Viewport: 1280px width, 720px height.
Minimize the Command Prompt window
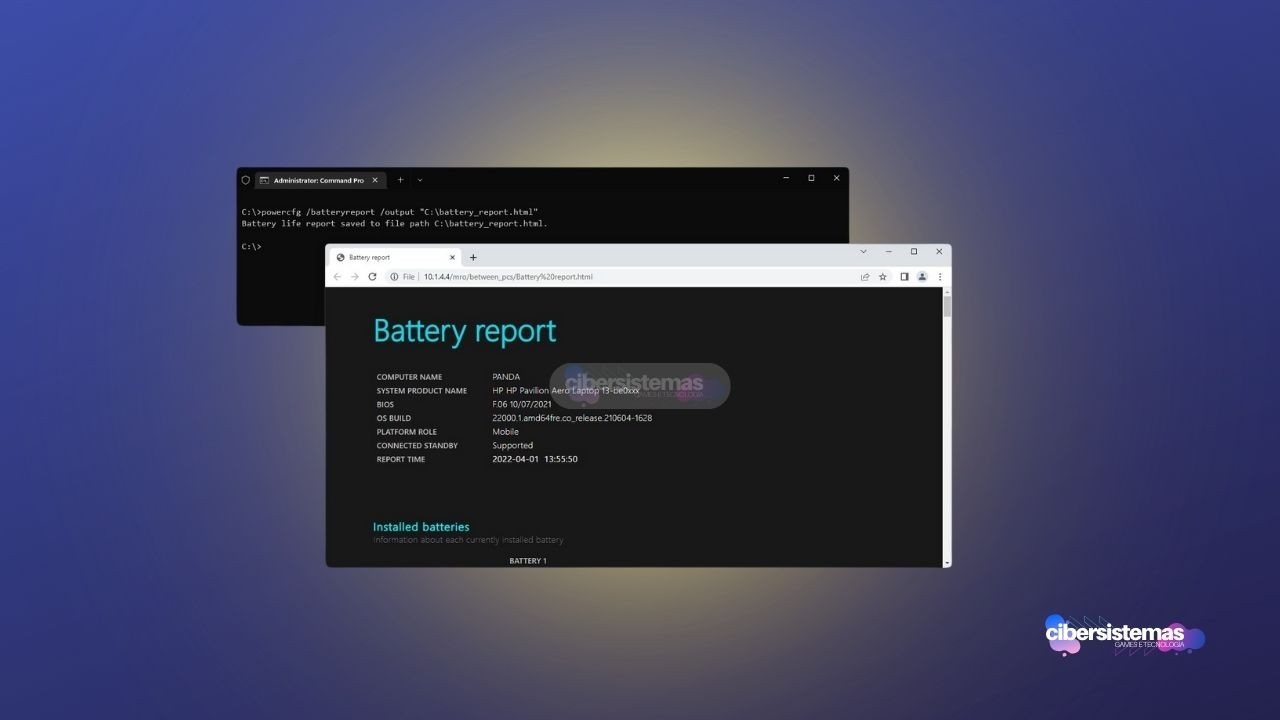click(786, 178)
